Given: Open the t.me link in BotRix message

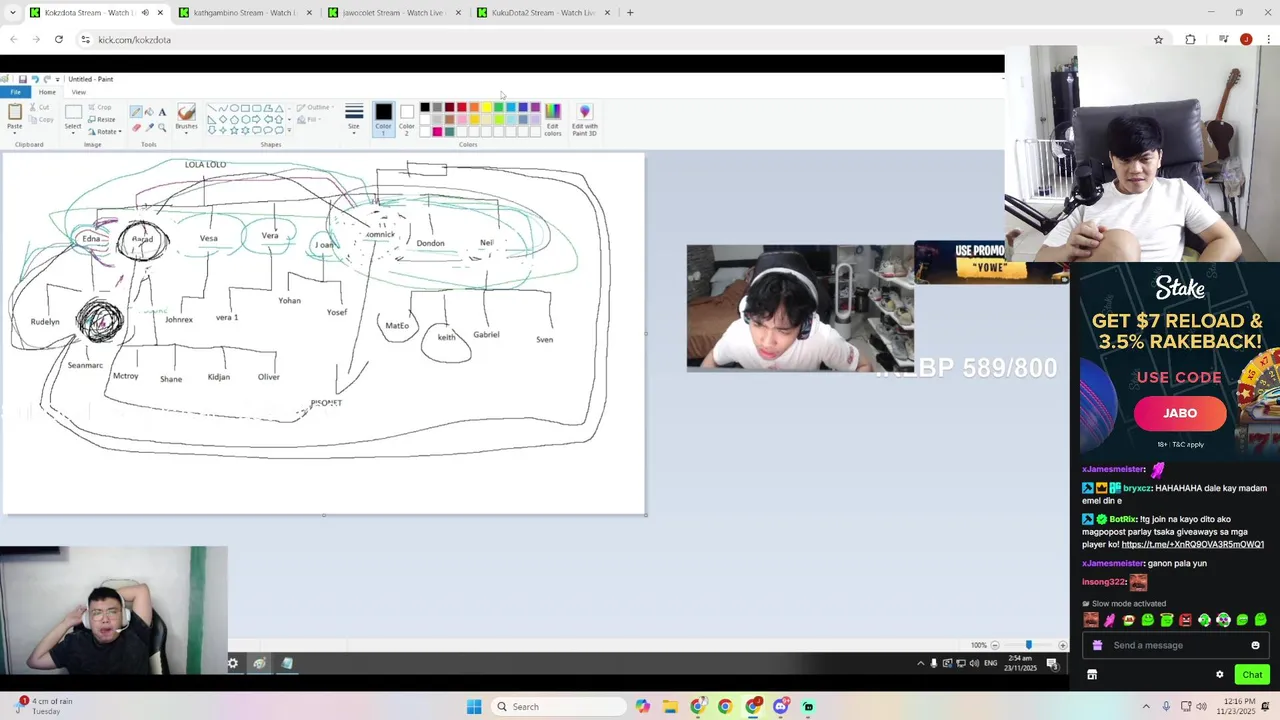Looking at the screenshot, I should 1192,545.
